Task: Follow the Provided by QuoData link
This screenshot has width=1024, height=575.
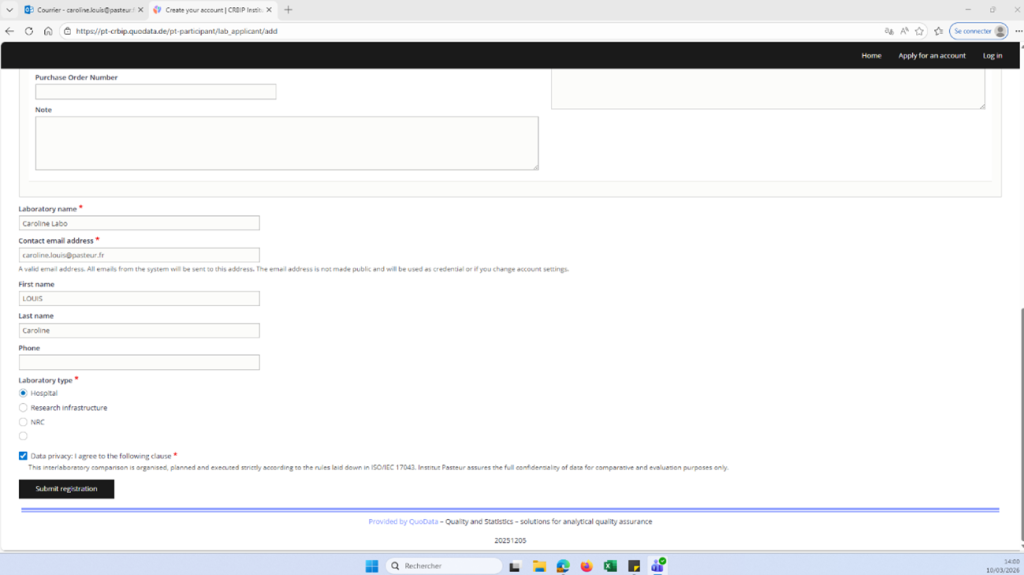Action: 403,521
